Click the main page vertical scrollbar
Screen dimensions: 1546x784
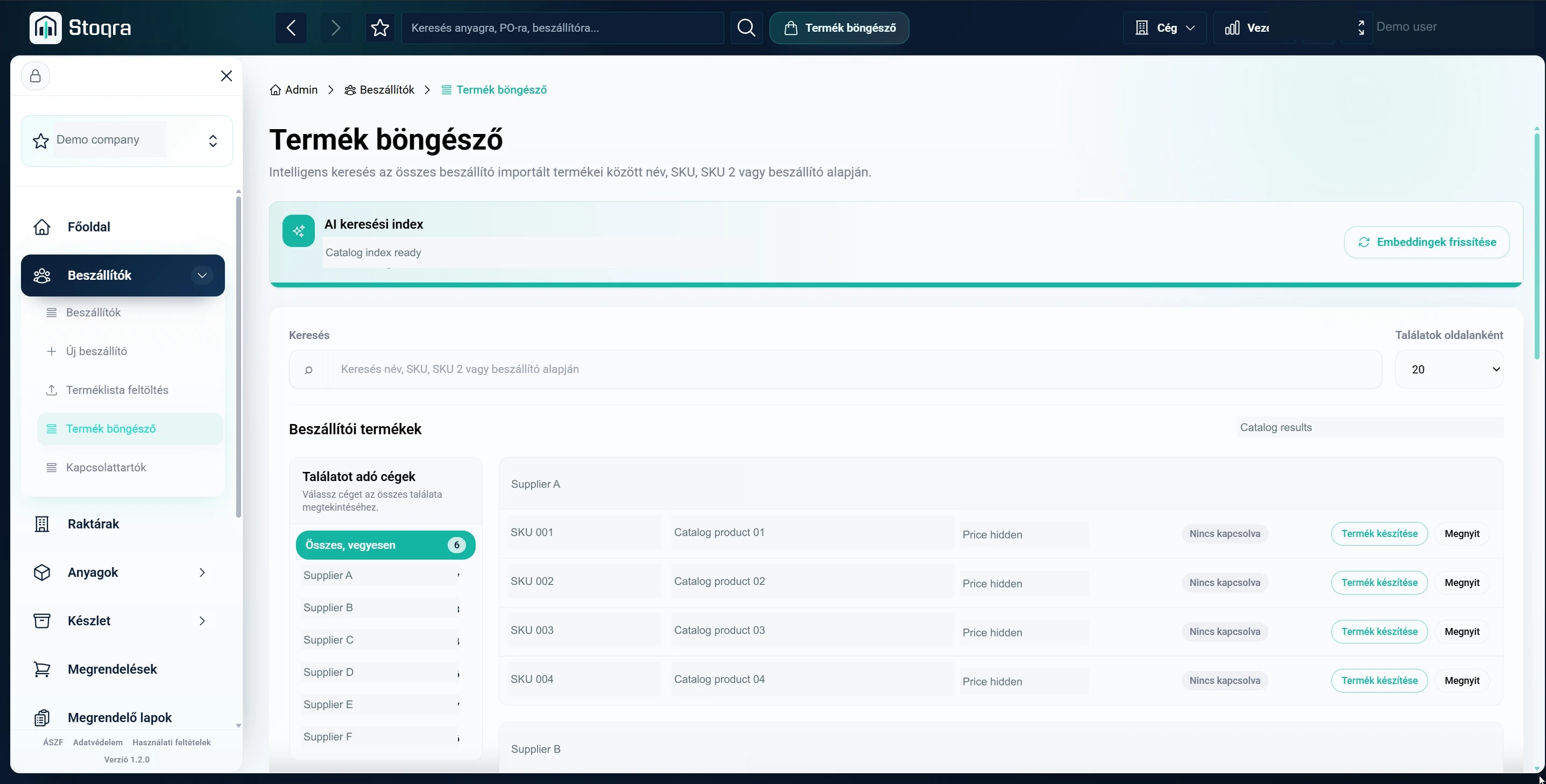(1536, 246)
